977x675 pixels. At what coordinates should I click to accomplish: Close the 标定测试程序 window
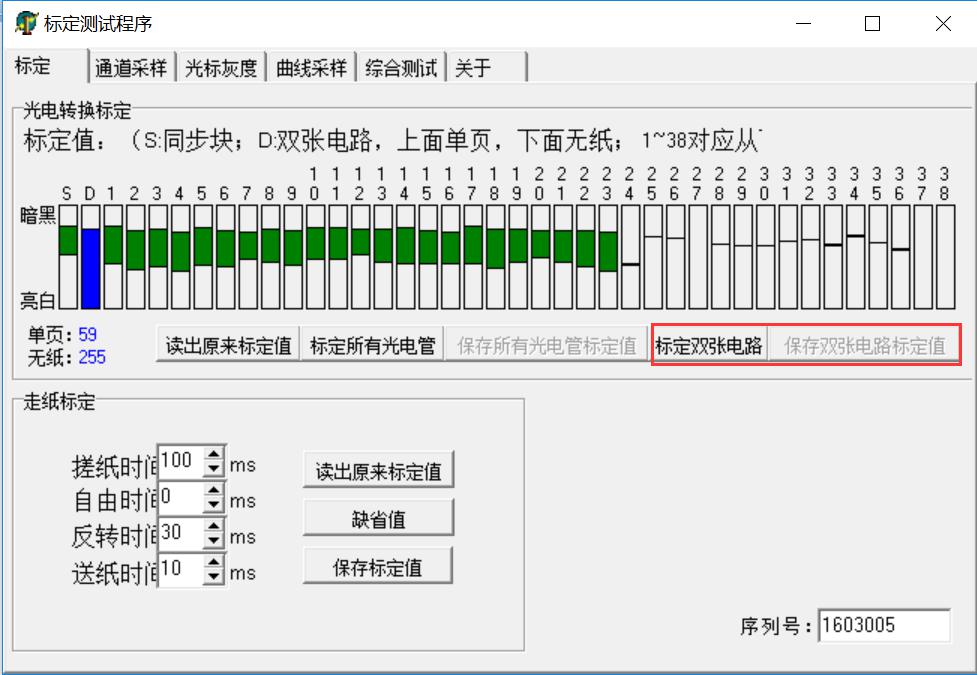click(x=943, y=24)
